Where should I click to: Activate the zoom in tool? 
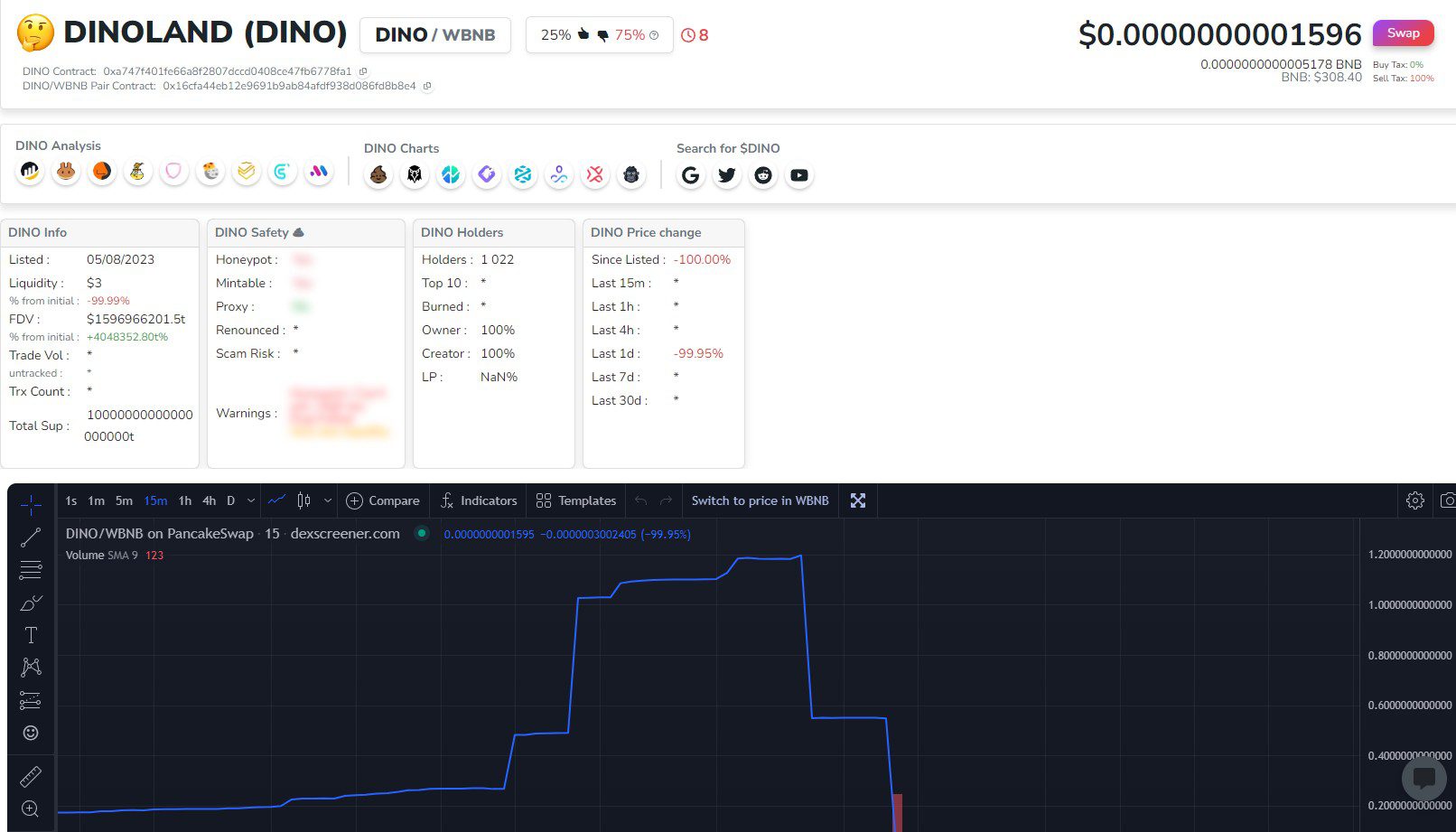[31, 809]
